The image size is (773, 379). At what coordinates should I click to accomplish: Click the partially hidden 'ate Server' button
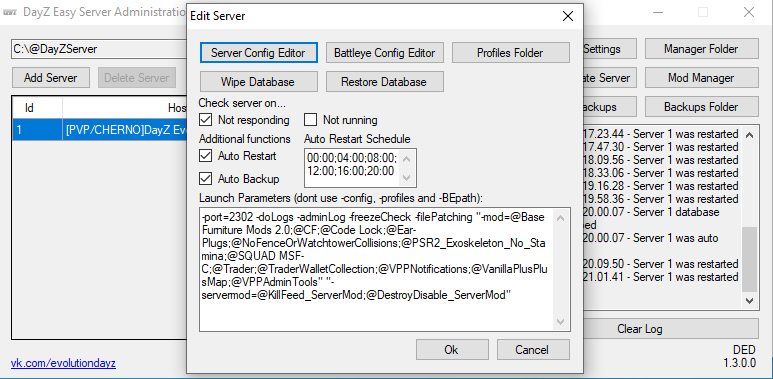(609, 78)
